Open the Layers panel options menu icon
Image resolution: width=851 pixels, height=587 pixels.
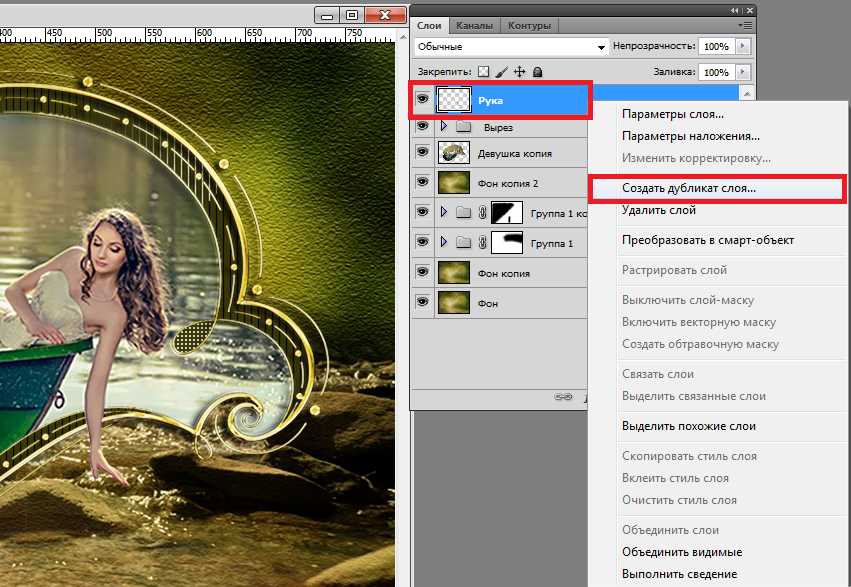click(x=745, y=25)
